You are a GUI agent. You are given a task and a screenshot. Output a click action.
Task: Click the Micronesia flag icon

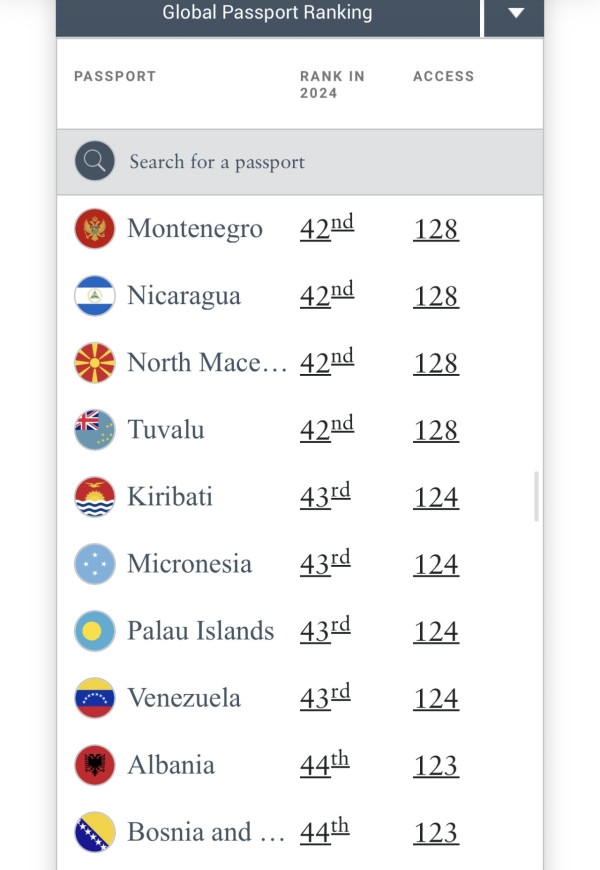tap(95, 564)
